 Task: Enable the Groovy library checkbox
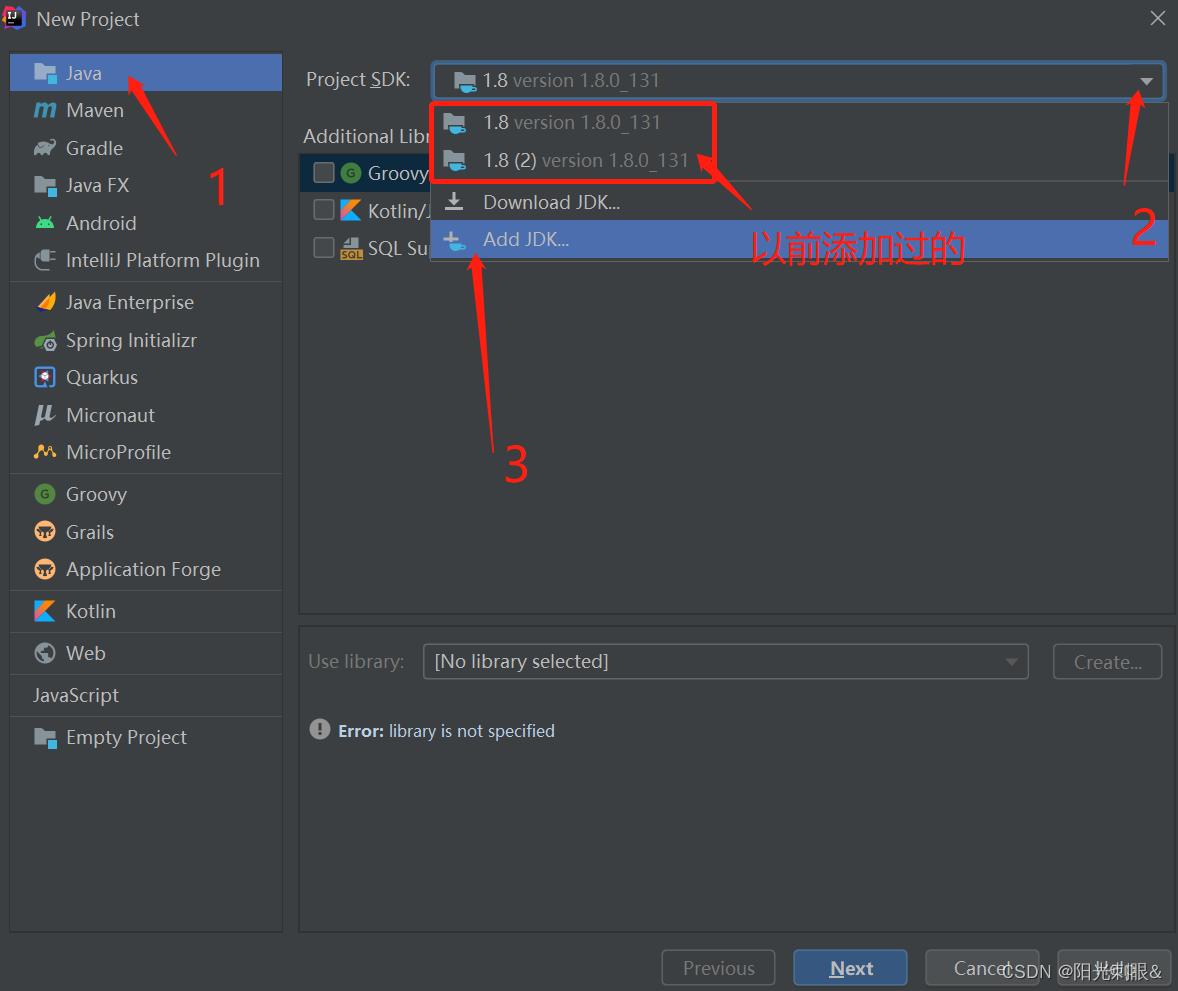pos(324,173)
